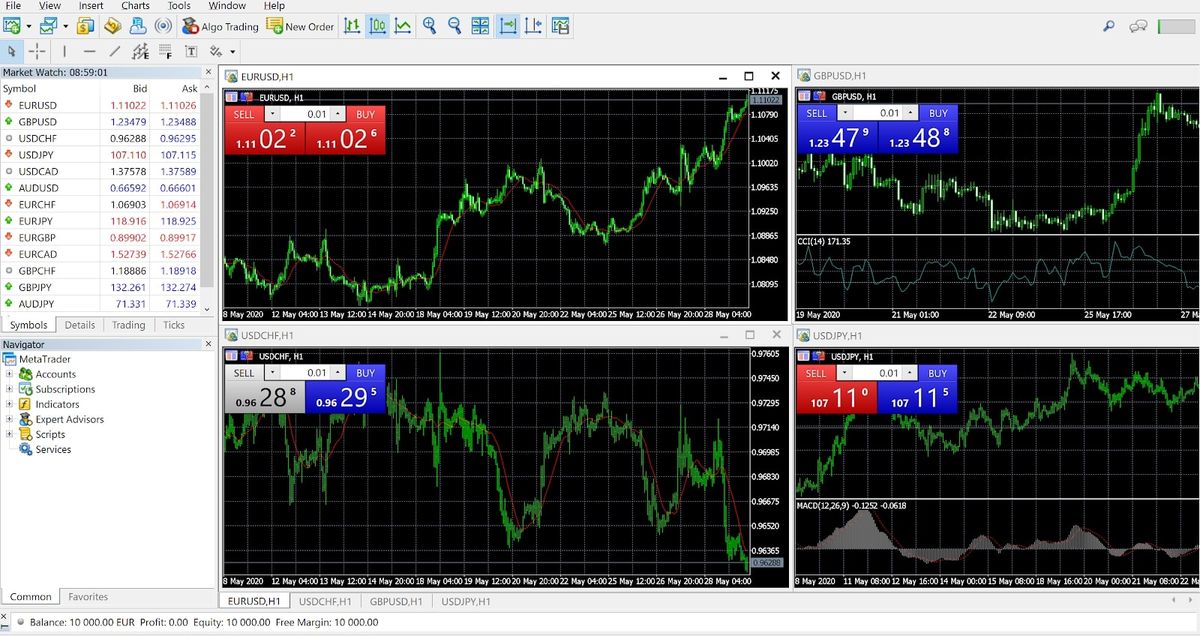Toggle the Chart Shift icon
This screenshot has width=1200, height=636.
coord(533,26)
